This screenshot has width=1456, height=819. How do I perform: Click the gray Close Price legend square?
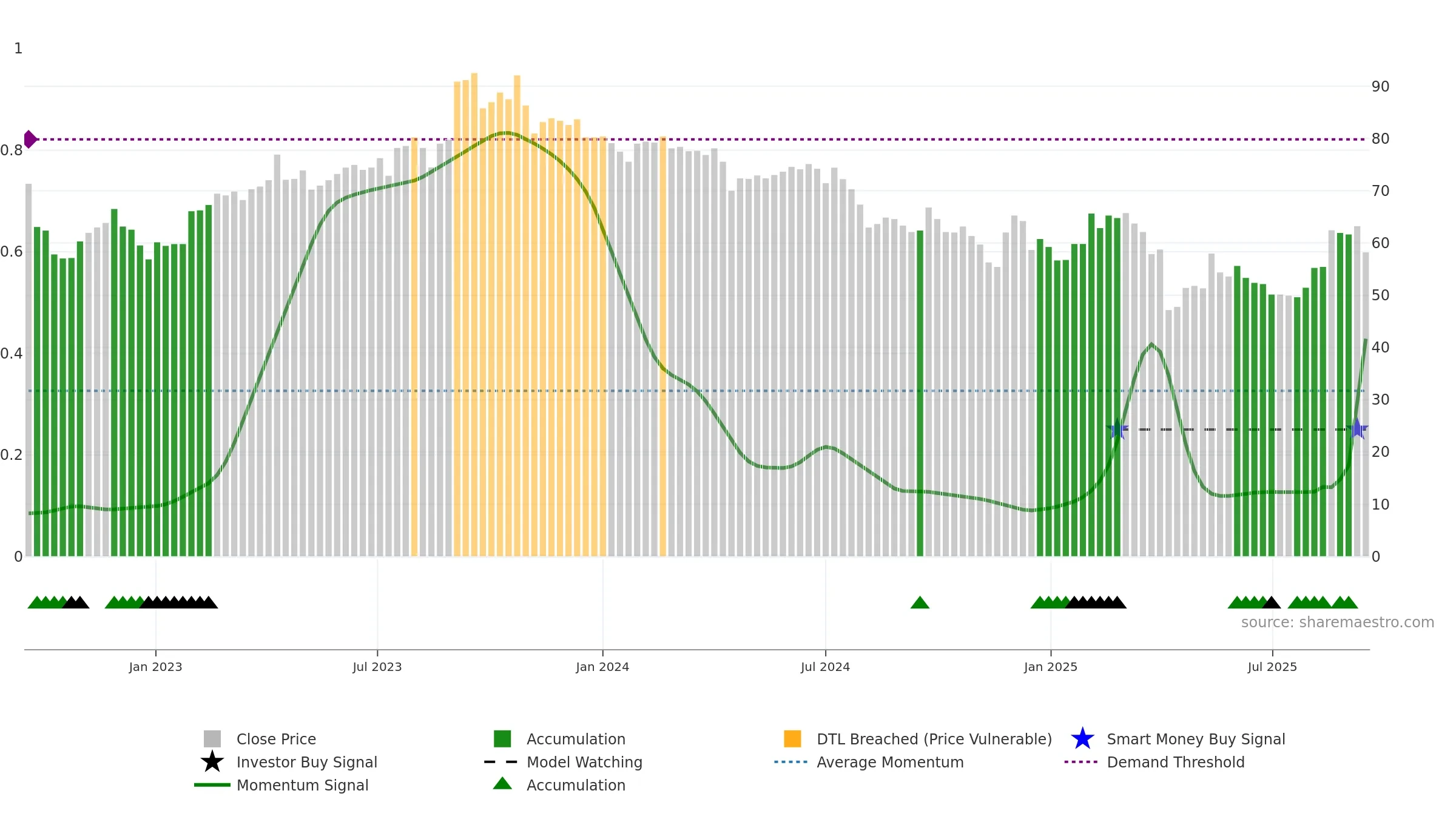[212, 739]
